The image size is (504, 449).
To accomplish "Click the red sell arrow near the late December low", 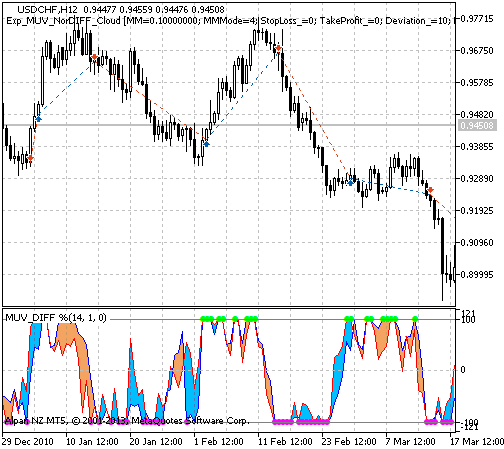I will (30, 158).
